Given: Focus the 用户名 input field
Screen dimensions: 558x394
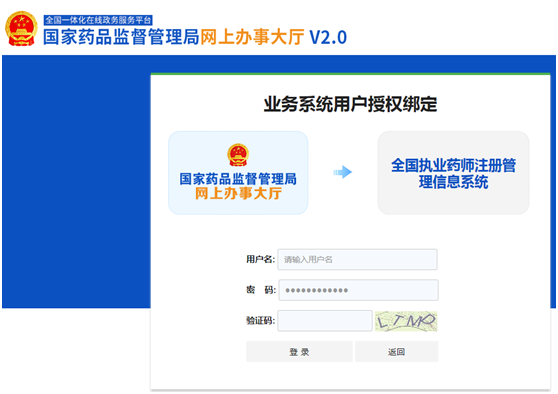Looking at the screenshot, I should tap(357, 259).
